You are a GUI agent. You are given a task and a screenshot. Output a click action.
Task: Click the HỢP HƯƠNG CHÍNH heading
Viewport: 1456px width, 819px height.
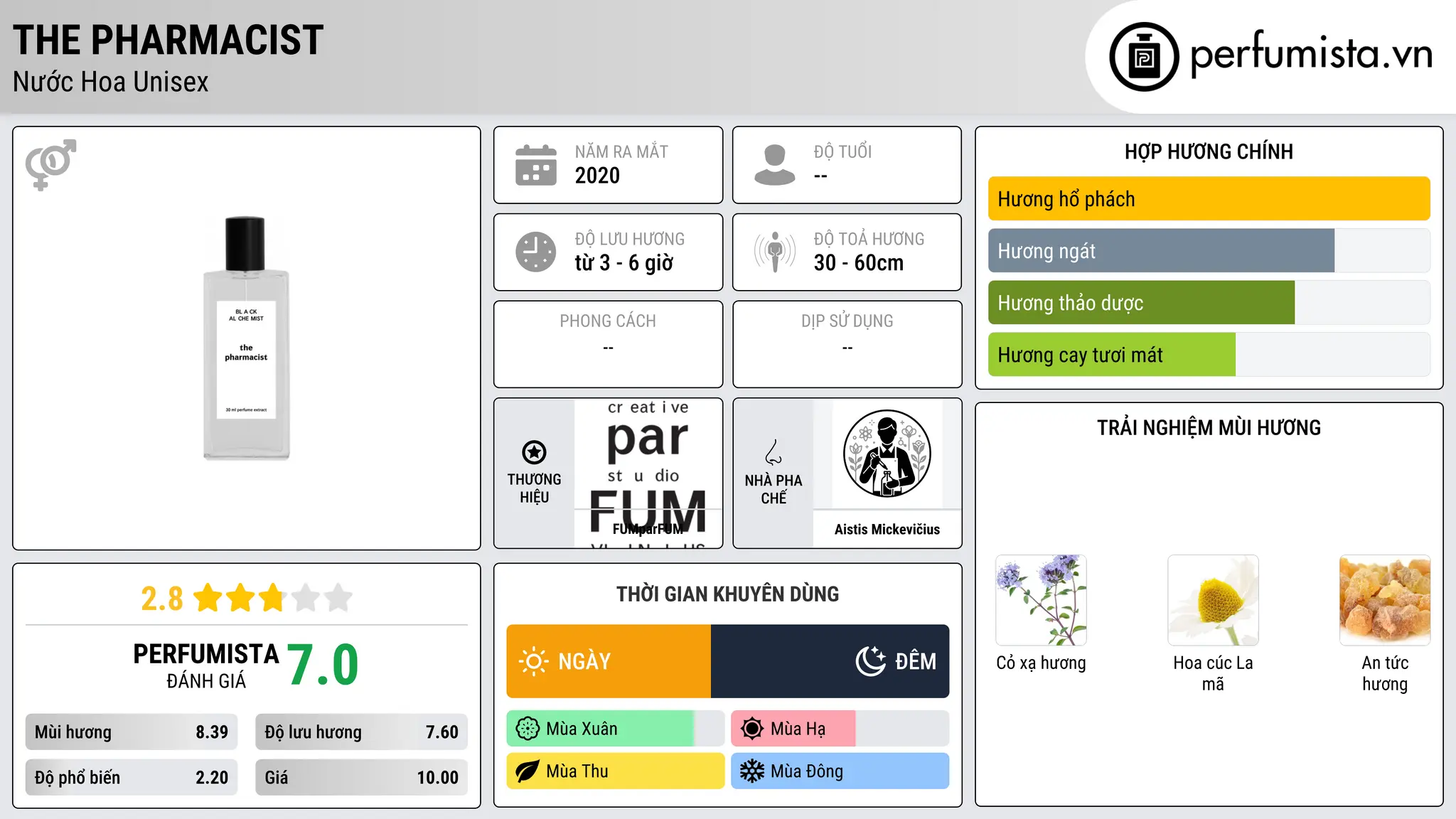point(1209,151)
